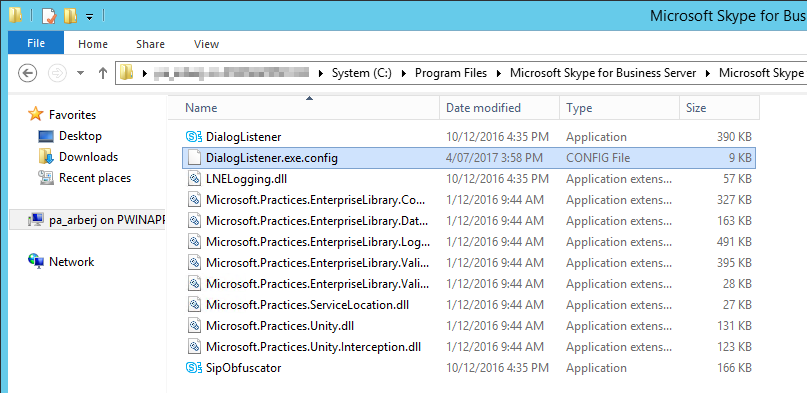Go up one folder level
This screenshot has width=807, height=393.
point(102,73)
